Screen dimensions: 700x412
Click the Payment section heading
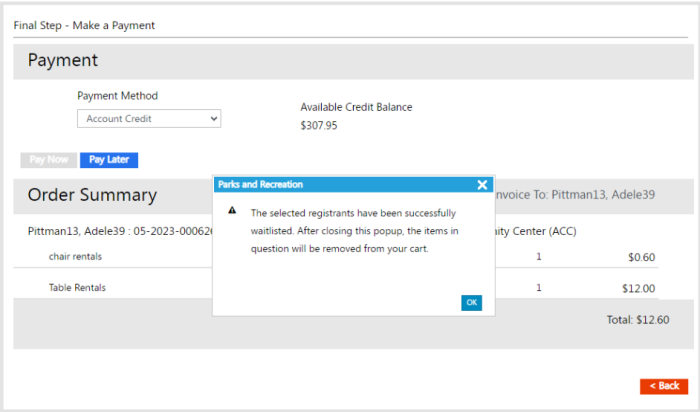point(62,61)
